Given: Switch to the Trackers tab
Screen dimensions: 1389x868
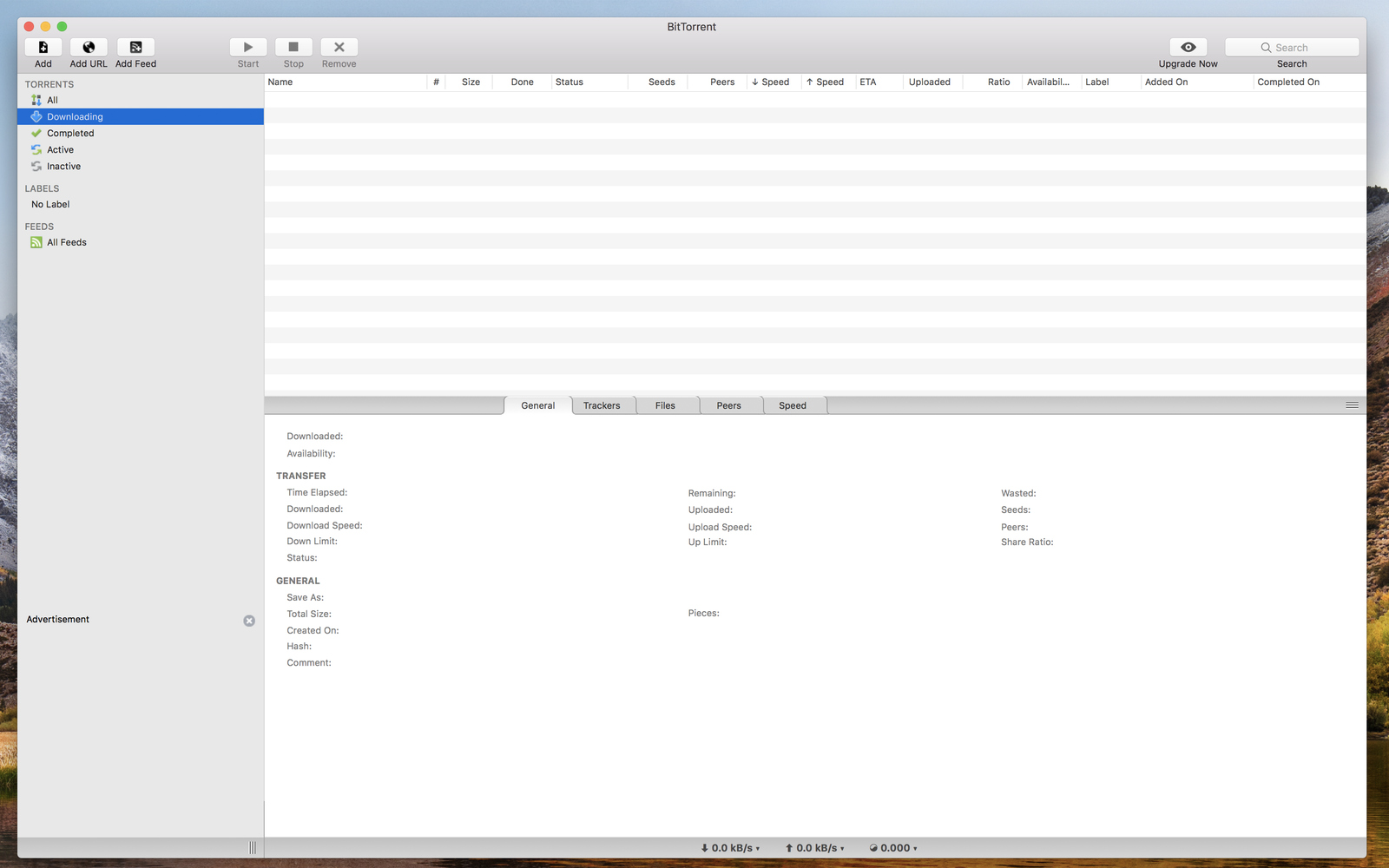Looking at the screenshot, I should tap(602, 405).
